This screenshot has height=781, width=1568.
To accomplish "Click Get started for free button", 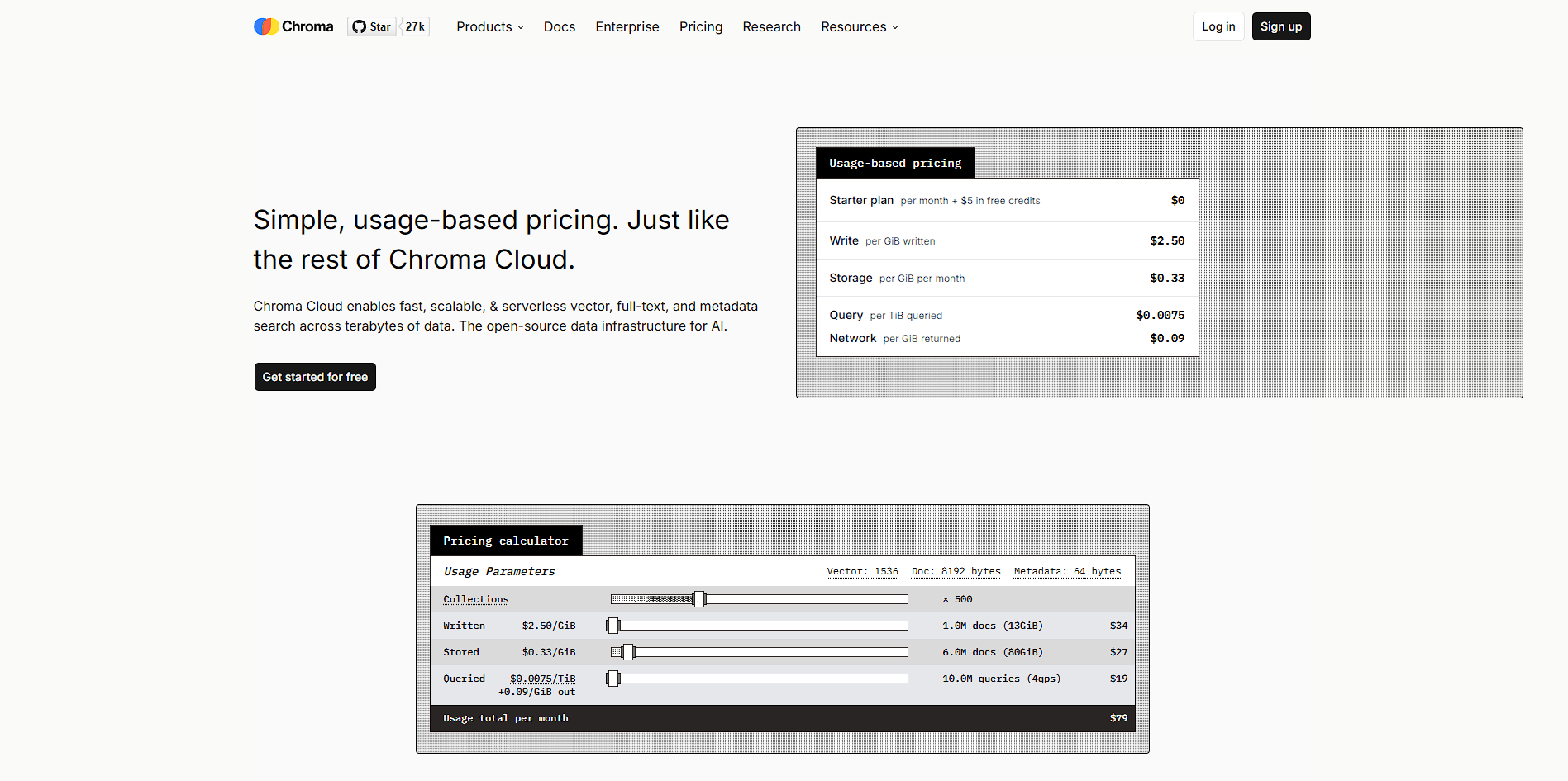I will point(315,377).
